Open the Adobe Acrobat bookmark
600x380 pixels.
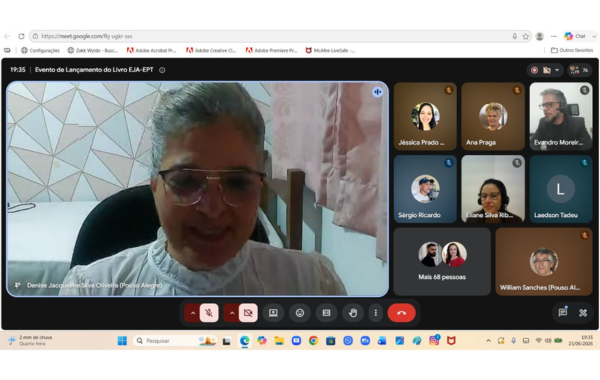152,50
